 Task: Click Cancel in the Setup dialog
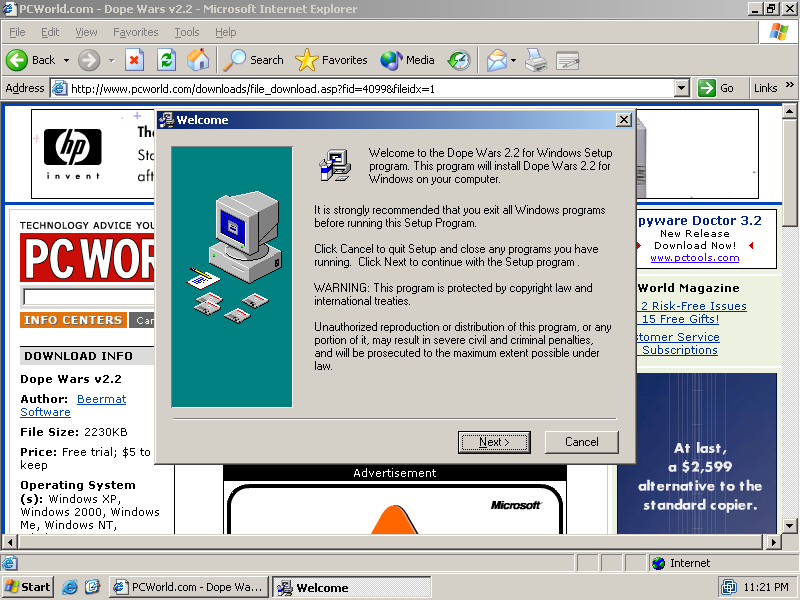582,442
